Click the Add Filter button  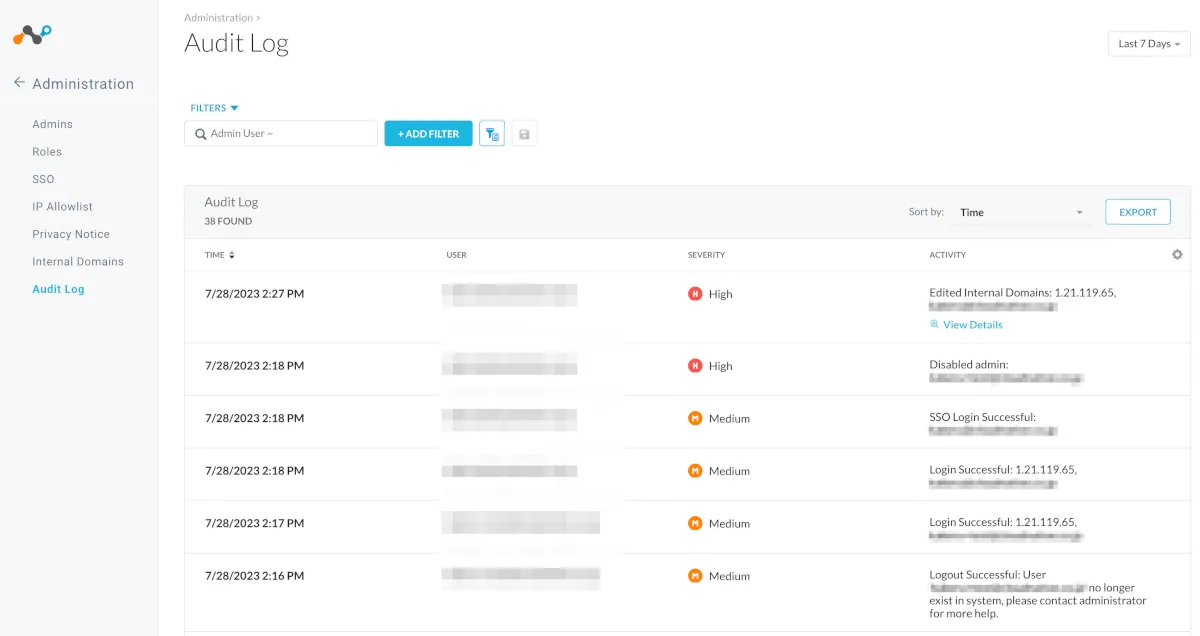tap(428, 134)
